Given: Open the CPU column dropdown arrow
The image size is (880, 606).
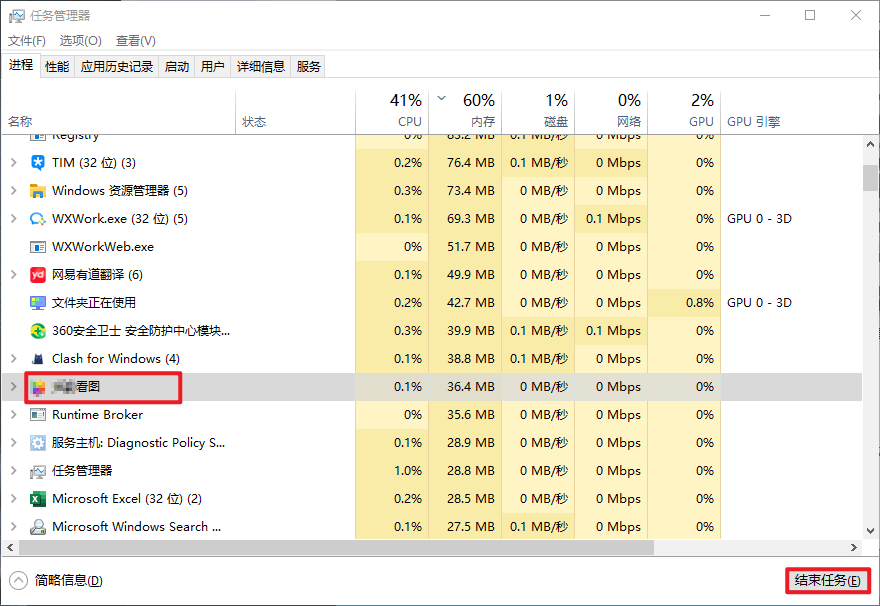Looking at the screenshot, I should coord(440,100).
